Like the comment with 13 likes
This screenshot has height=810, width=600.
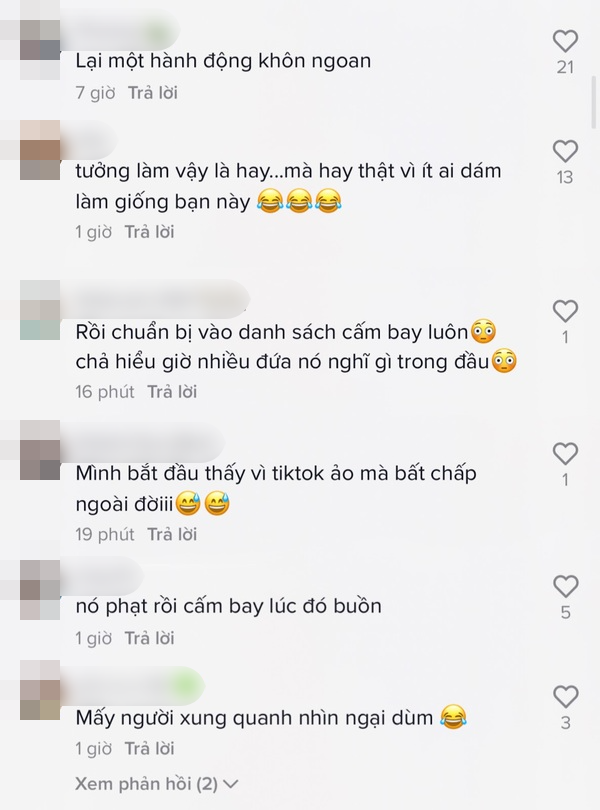[565, 151]
